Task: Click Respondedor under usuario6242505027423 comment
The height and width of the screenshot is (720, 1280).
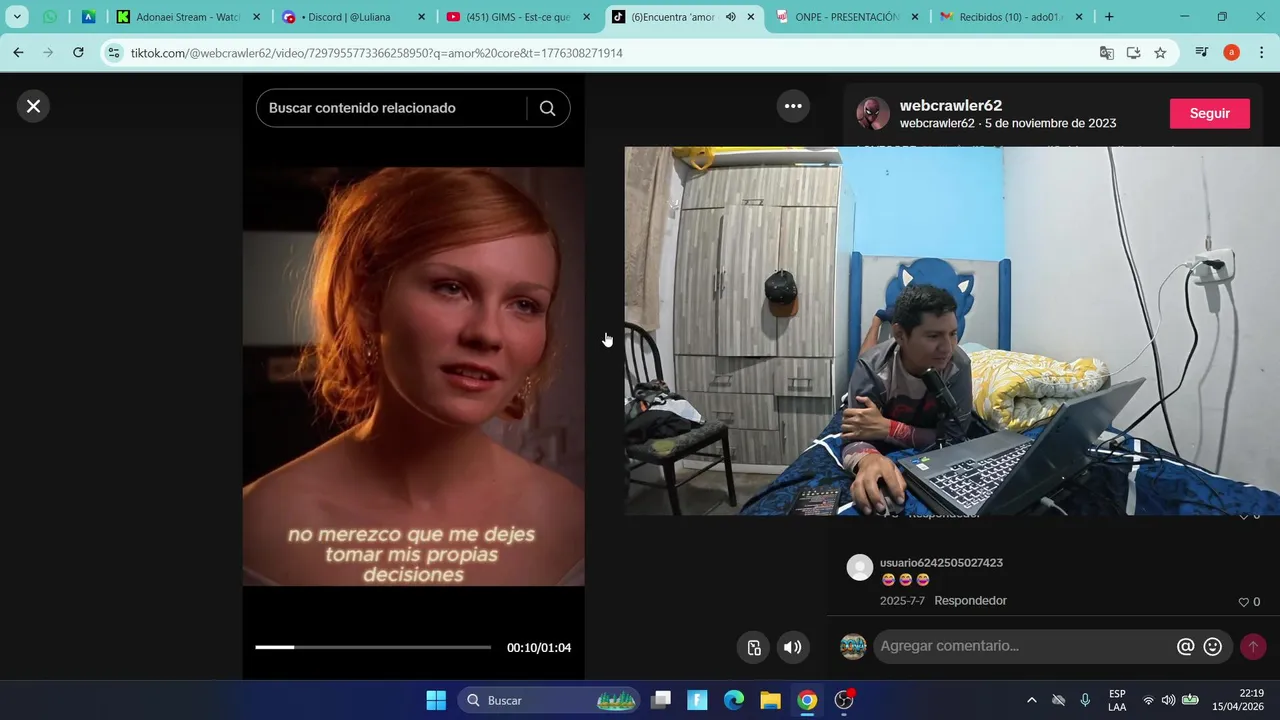Action: click(x=970, y=601)
